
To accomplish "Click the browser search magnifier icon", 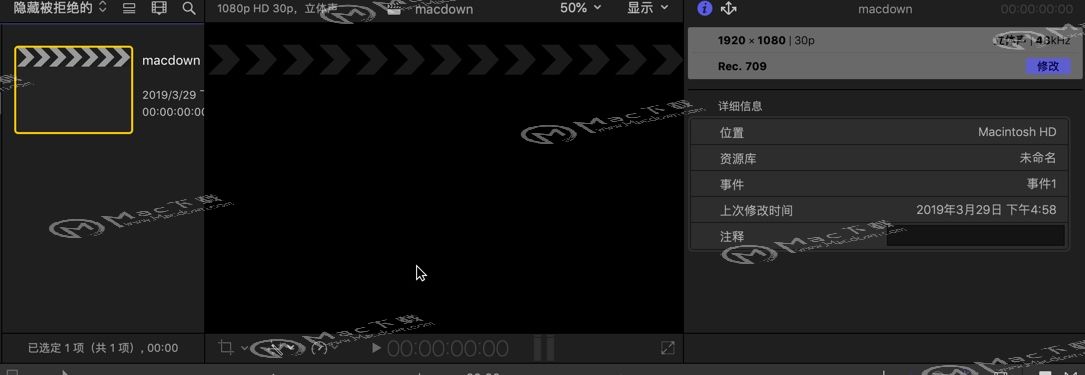I will pyautogui.click(x=188, y=8).
